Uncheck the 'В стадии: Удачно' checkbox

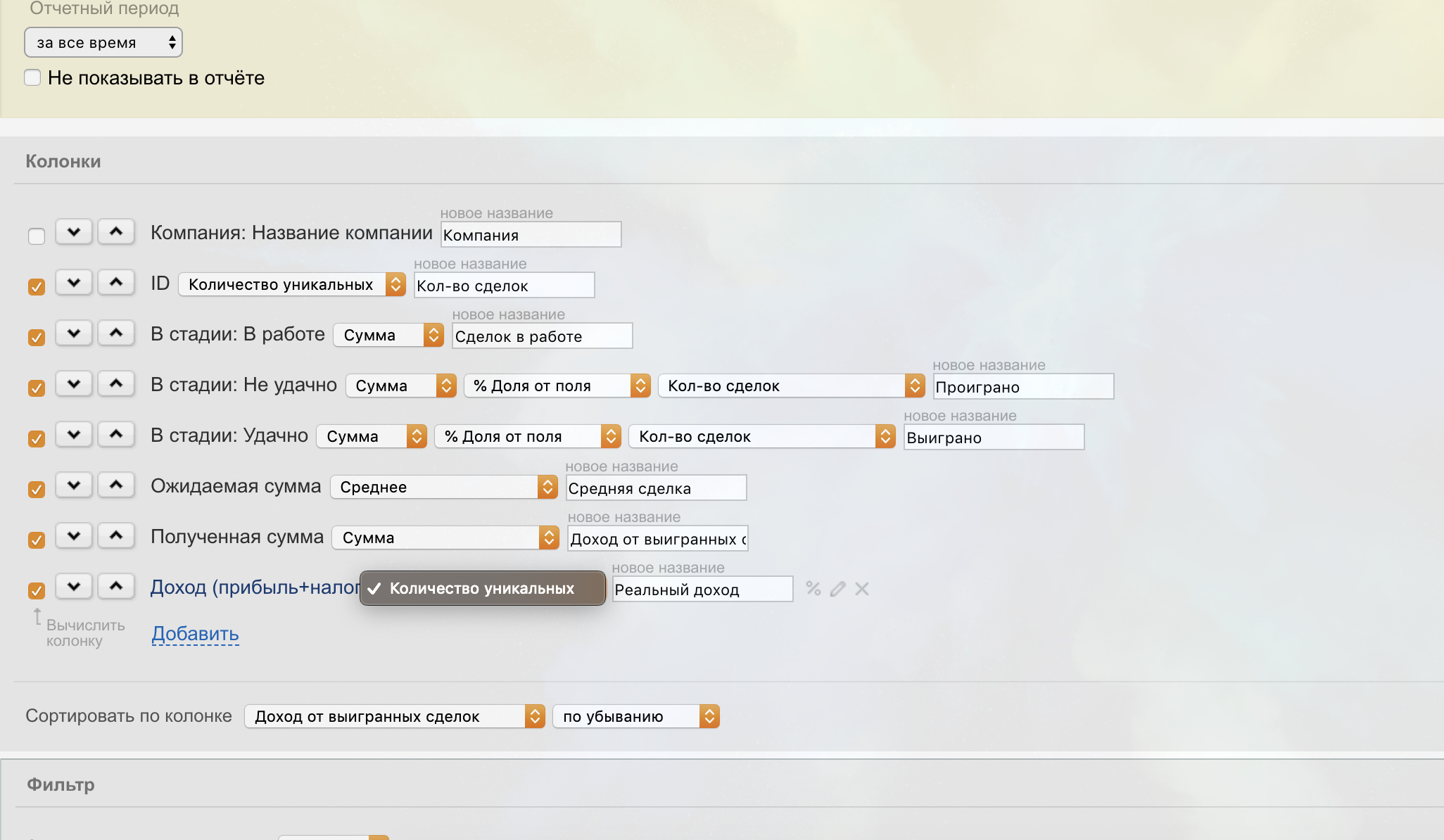pos(37,439)
